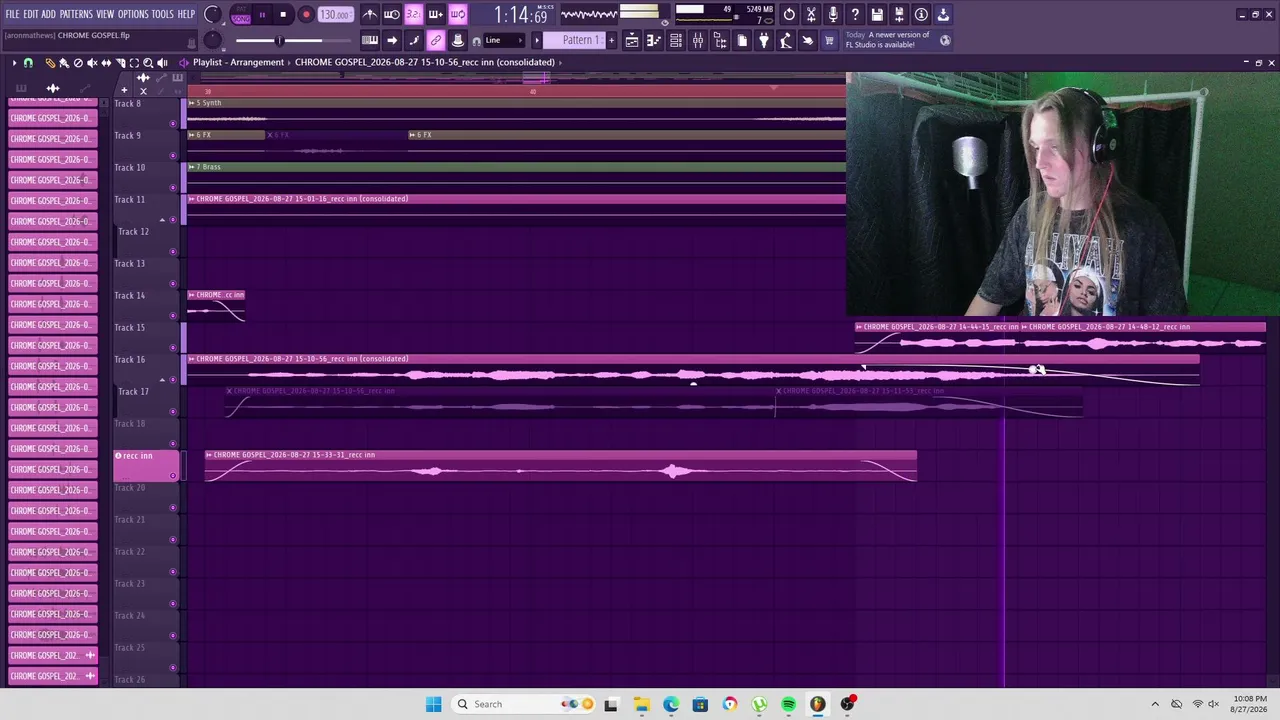The image size is (1280, 720).
Task: Open the 15-33-31_recc inn clip menu
Action: point(208,455)
